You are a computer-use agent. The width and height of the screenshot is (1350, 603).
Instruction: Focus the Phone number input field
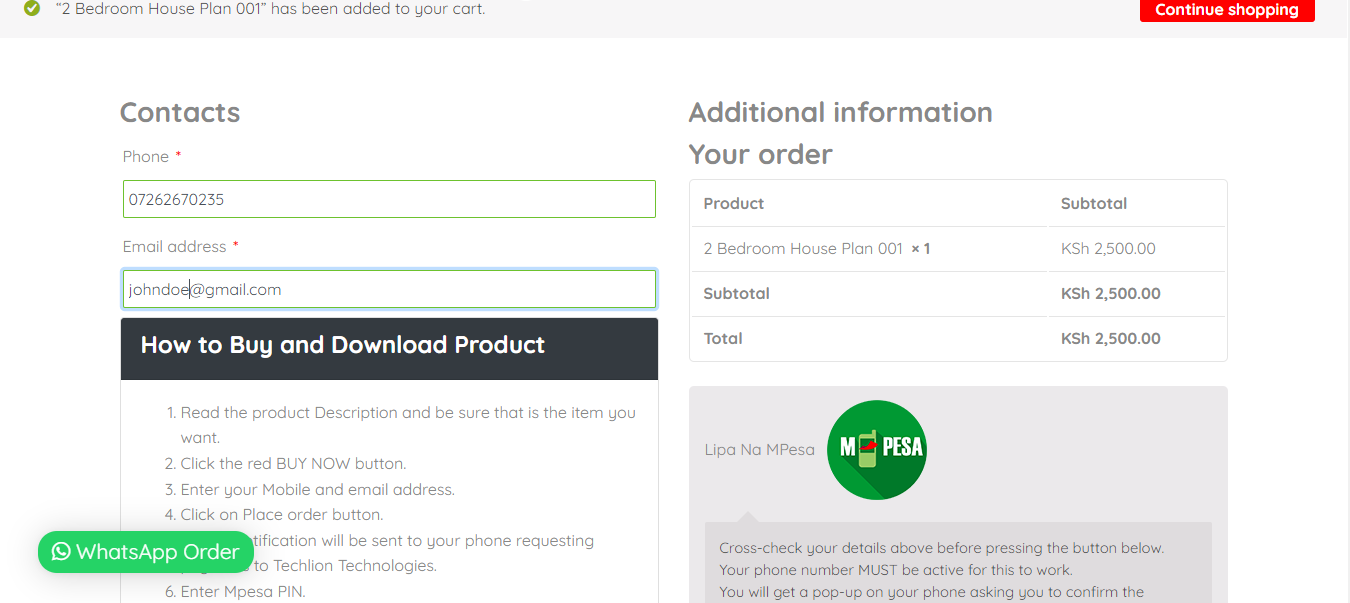coord(389,199)
